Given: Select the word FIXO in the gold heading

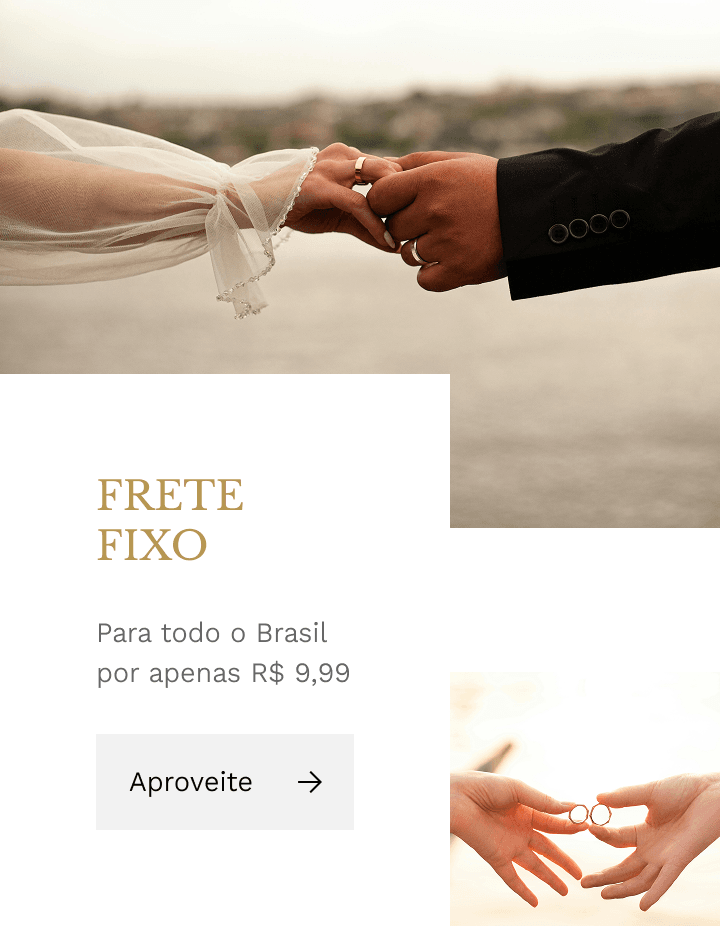Looking at the screenshot, I should tap(152, 544).
